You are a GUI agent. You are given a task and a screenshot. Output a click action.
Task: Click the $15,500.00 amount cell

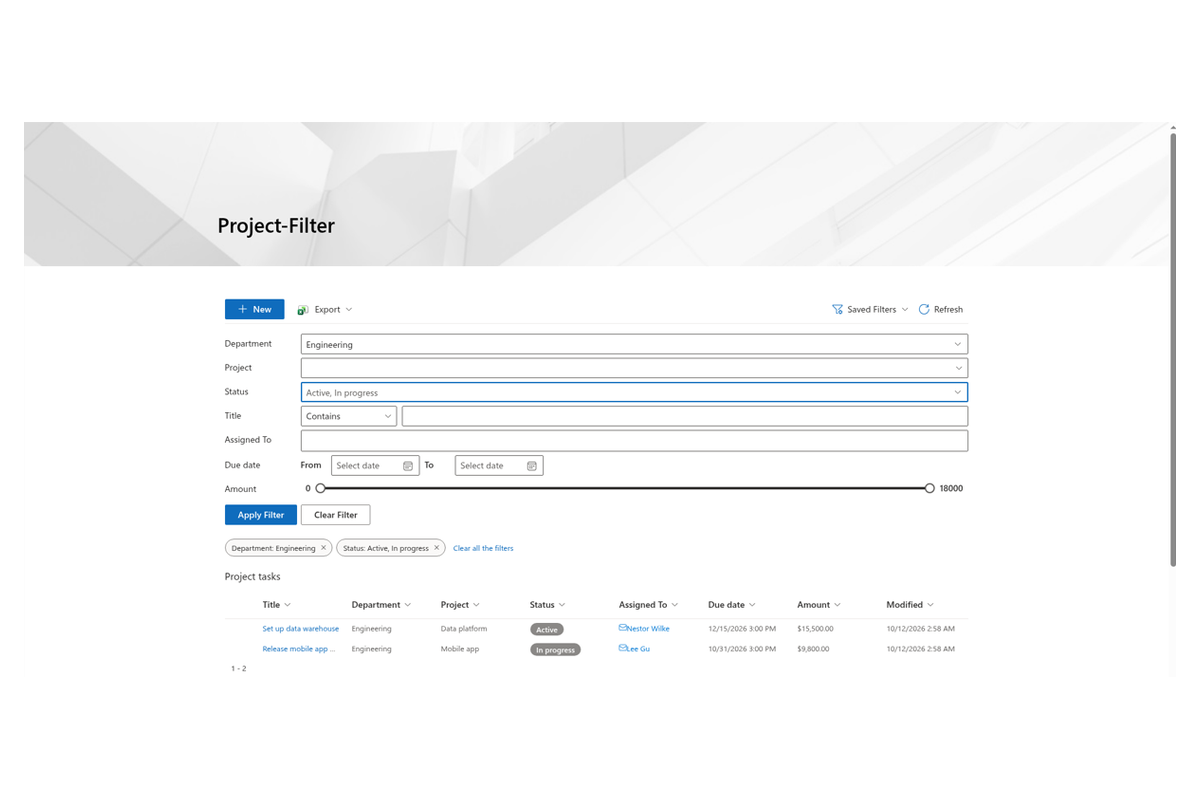[815, 629]
